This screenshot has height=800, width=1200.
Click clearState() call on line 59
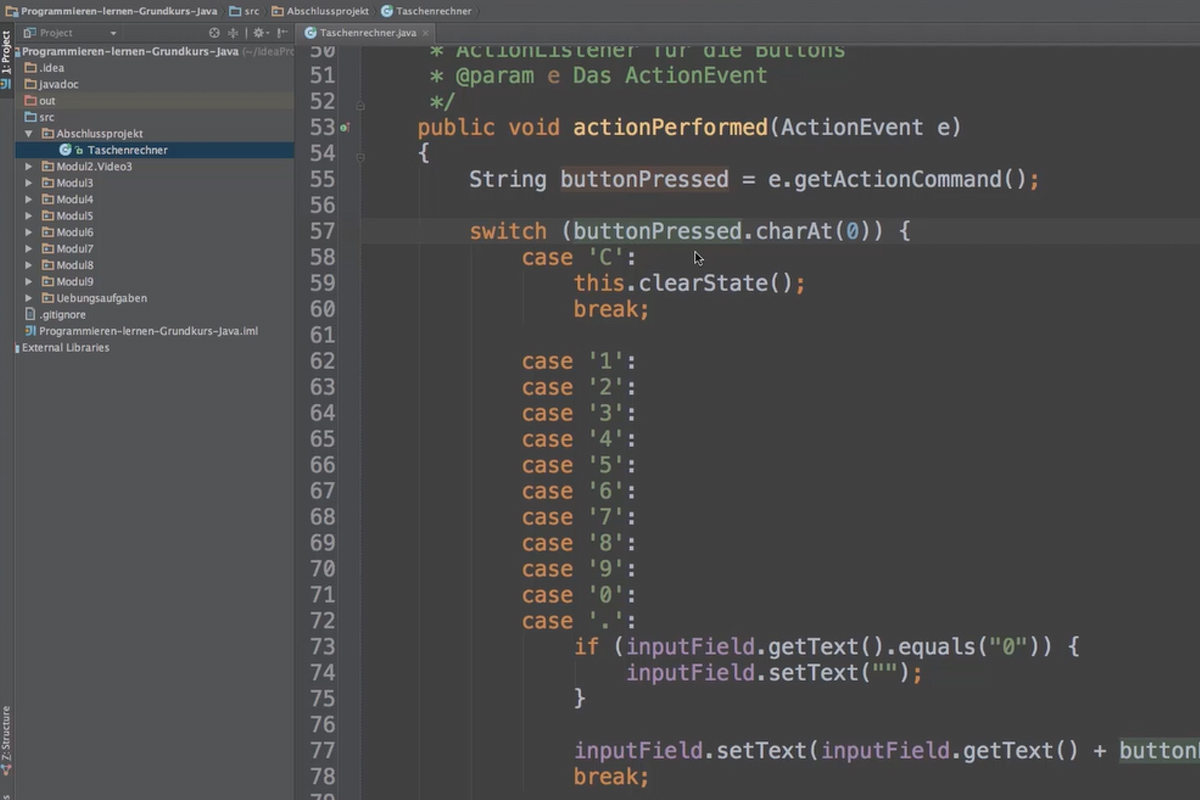pos(716,283)
